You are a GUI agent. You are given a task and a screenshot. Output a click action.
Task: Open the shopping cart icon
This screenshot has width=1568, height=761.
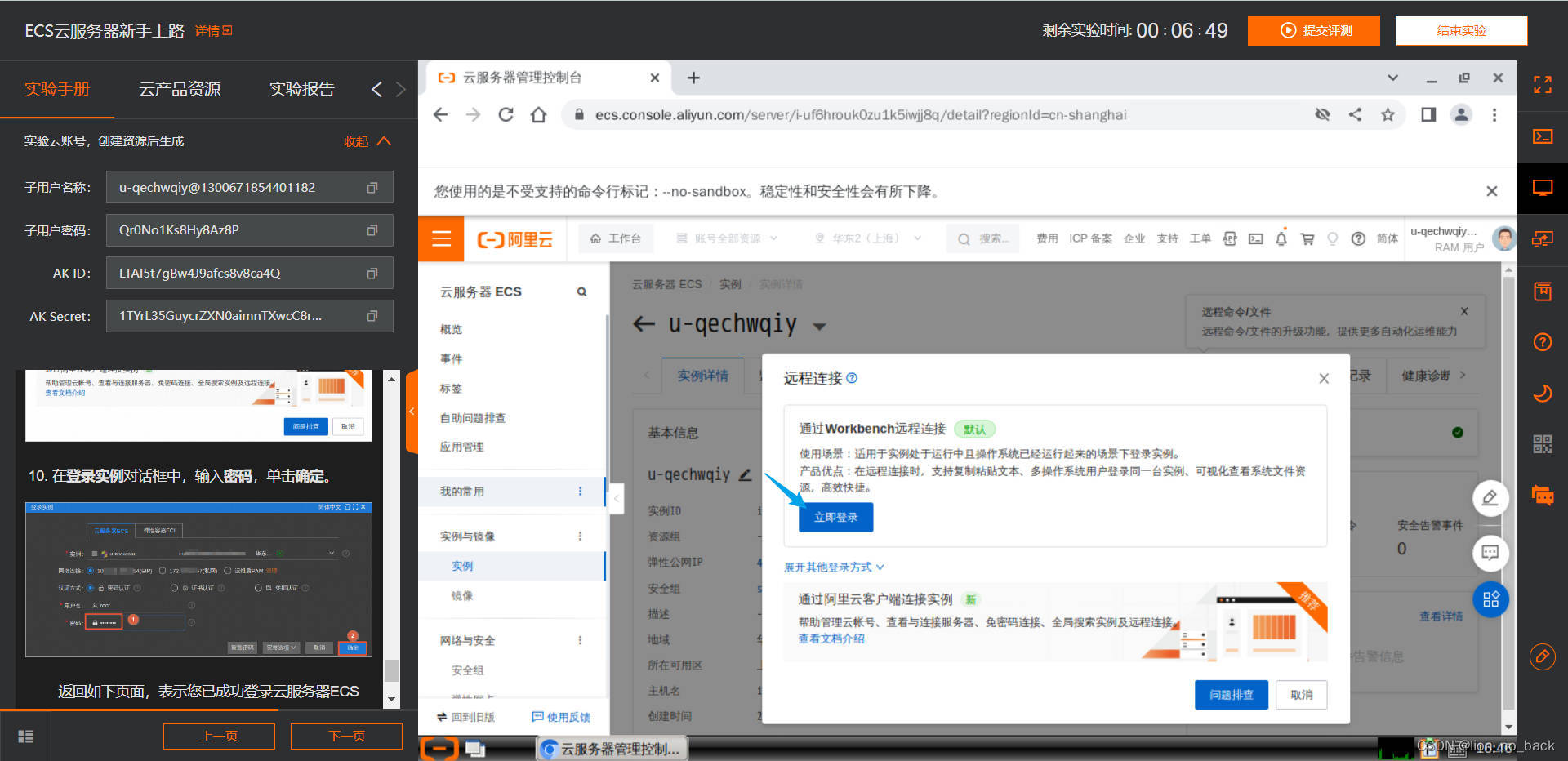click(x=1307, y=238)
